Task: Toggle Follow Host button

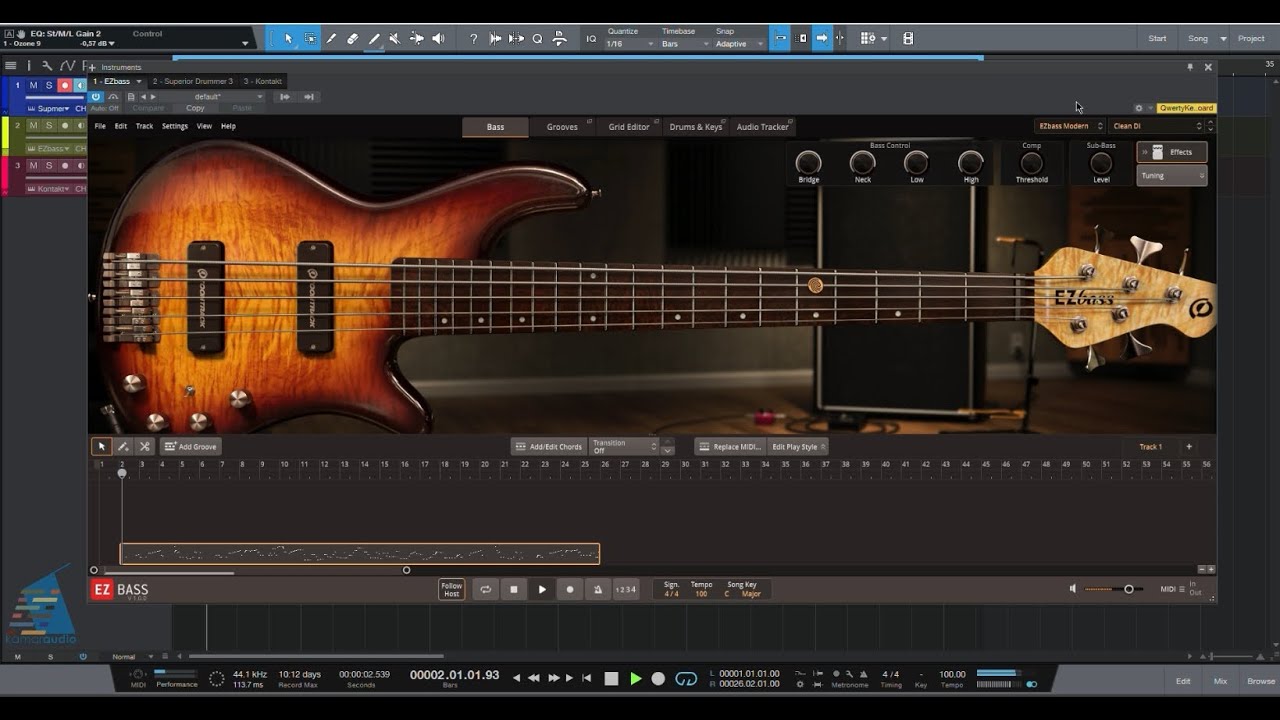Action: point(452,590)
